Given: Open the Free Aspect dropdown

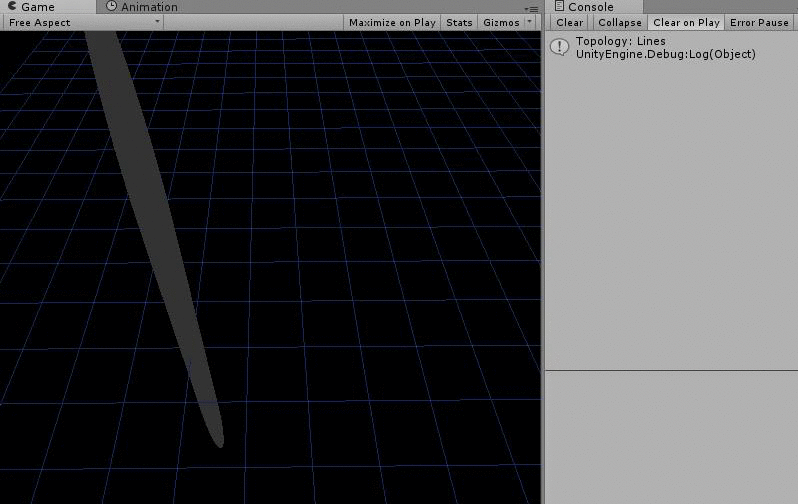Looking at the screenshot, I should point(82,22).
